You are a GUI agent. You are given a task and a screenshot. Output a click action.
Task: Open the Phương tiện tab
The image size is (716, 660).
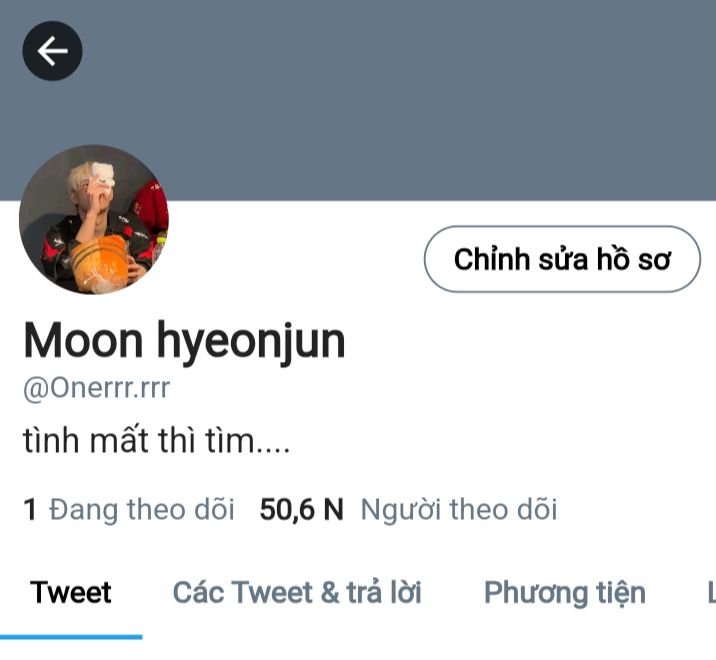pyautogui.click(x=565, y=593)
